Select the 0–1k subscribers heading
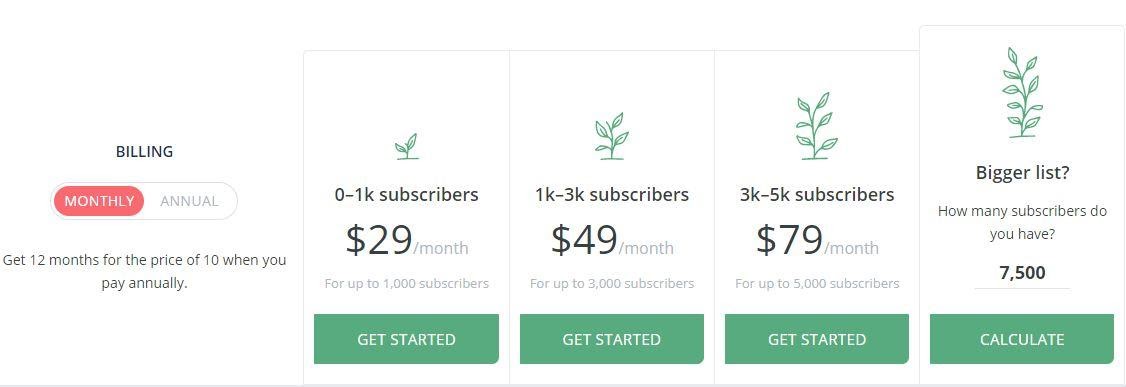The image size is (1126, 387). (x=406, y=195)
